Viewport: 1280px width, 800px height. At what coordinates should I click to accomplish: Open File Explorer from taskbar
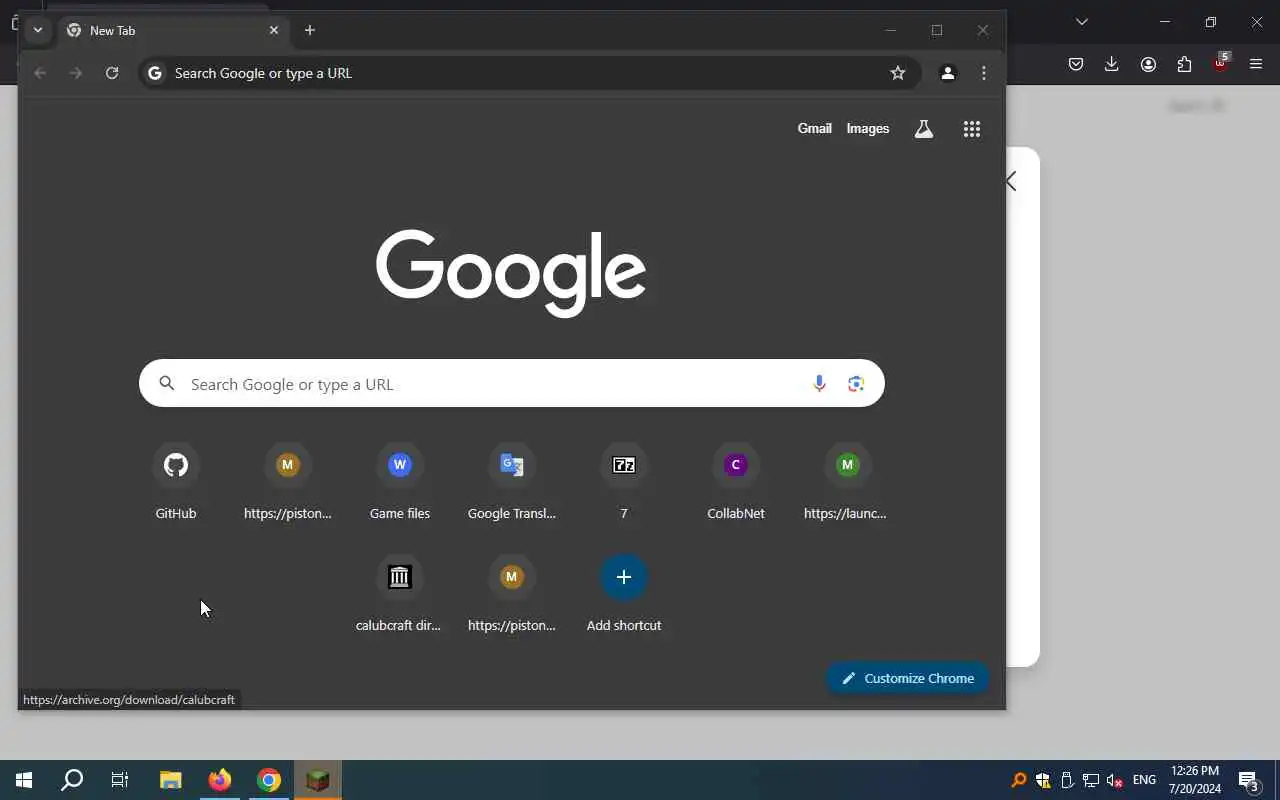pos(171,780)
